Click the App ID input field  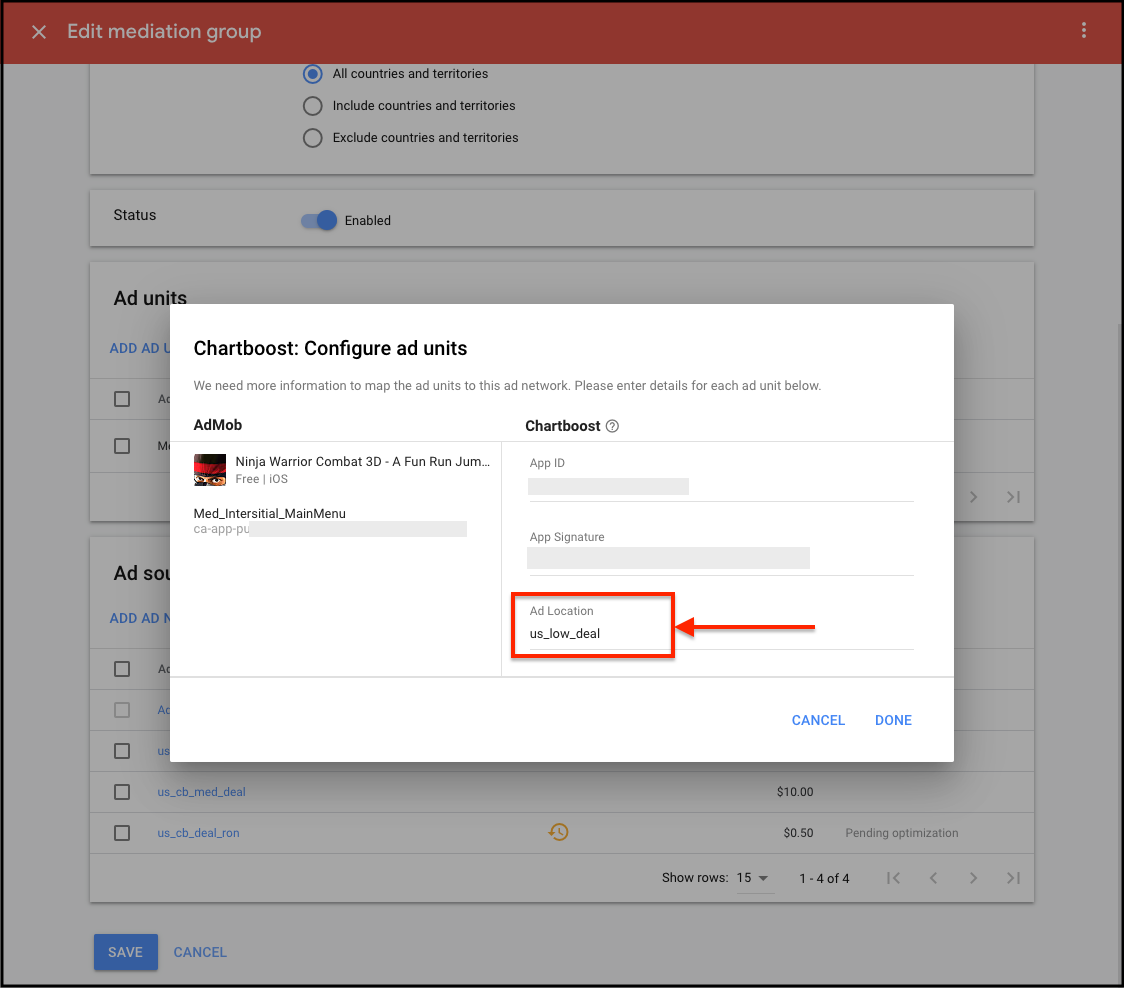click(720, 487)
